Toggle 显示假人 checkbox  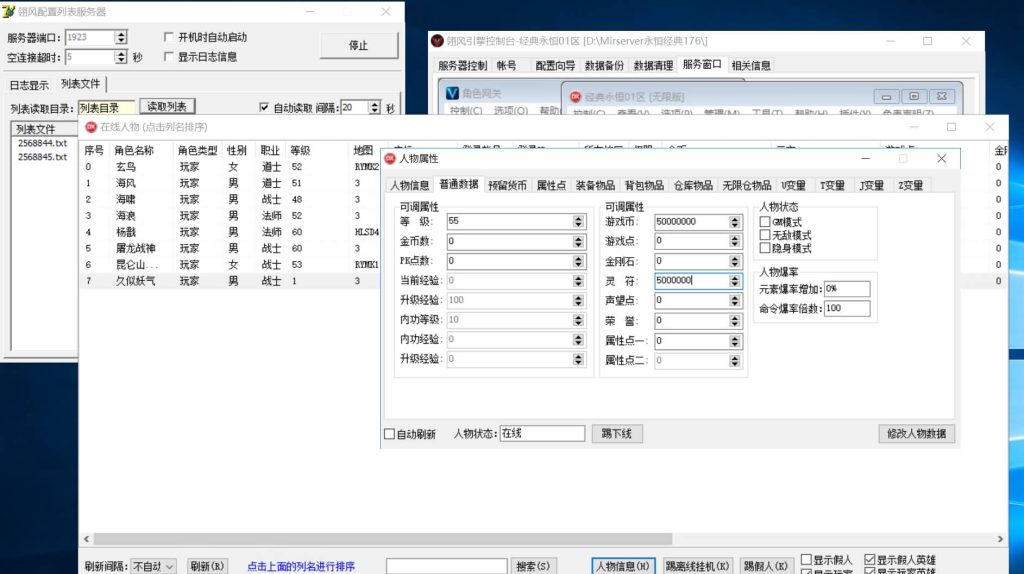coord(806,560)
